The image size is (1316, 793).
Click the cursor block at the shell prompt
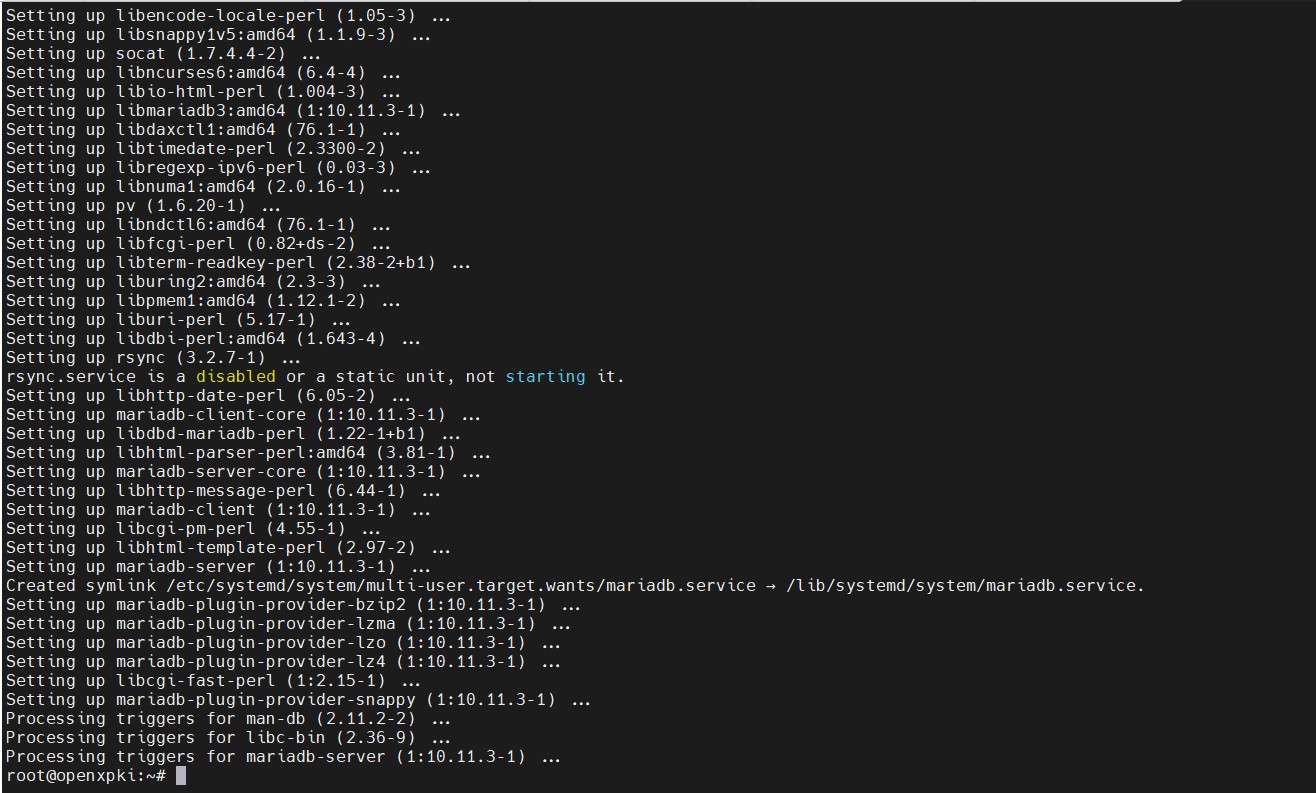tap(181, 776)
